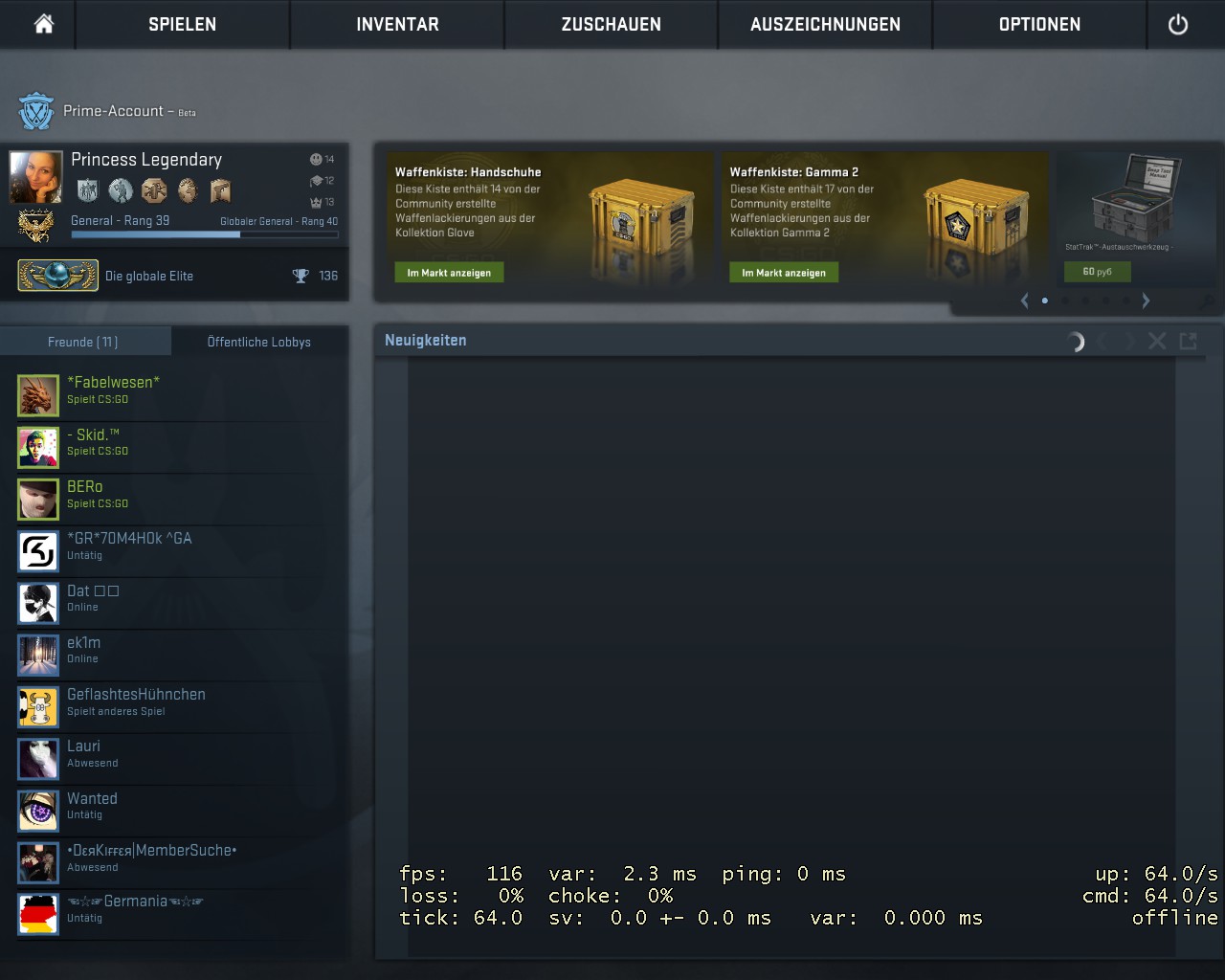Click the Prime-Account shield icon
Viewport: 1225px width, 980px height.
(36, 111)
